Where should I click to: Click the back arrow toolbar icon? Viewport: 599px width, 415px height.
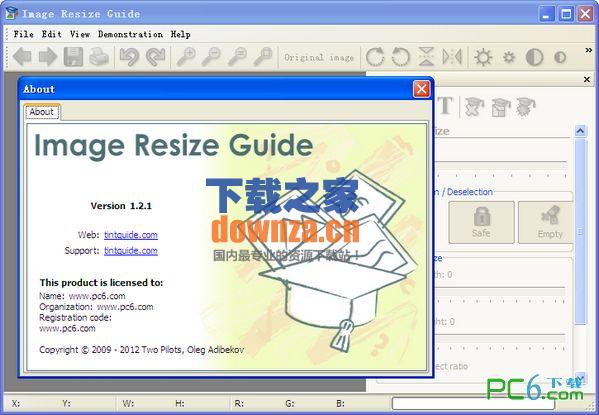point(22,57)
